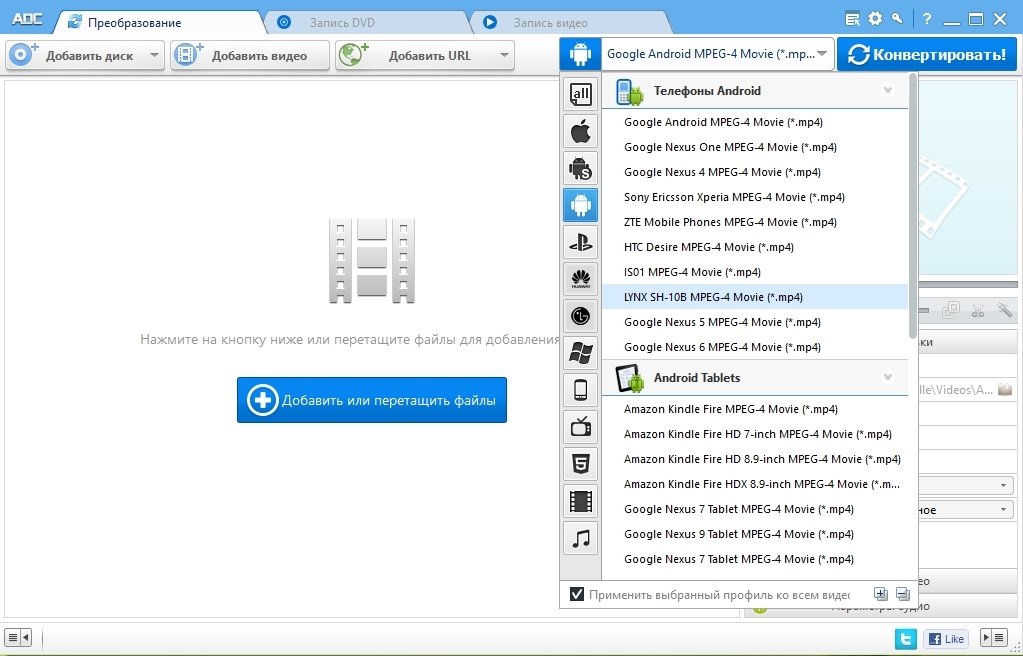Viewport: 1023px width, 656px height.
Task: Click the Добавить видео button
Action: click(250, 55)
